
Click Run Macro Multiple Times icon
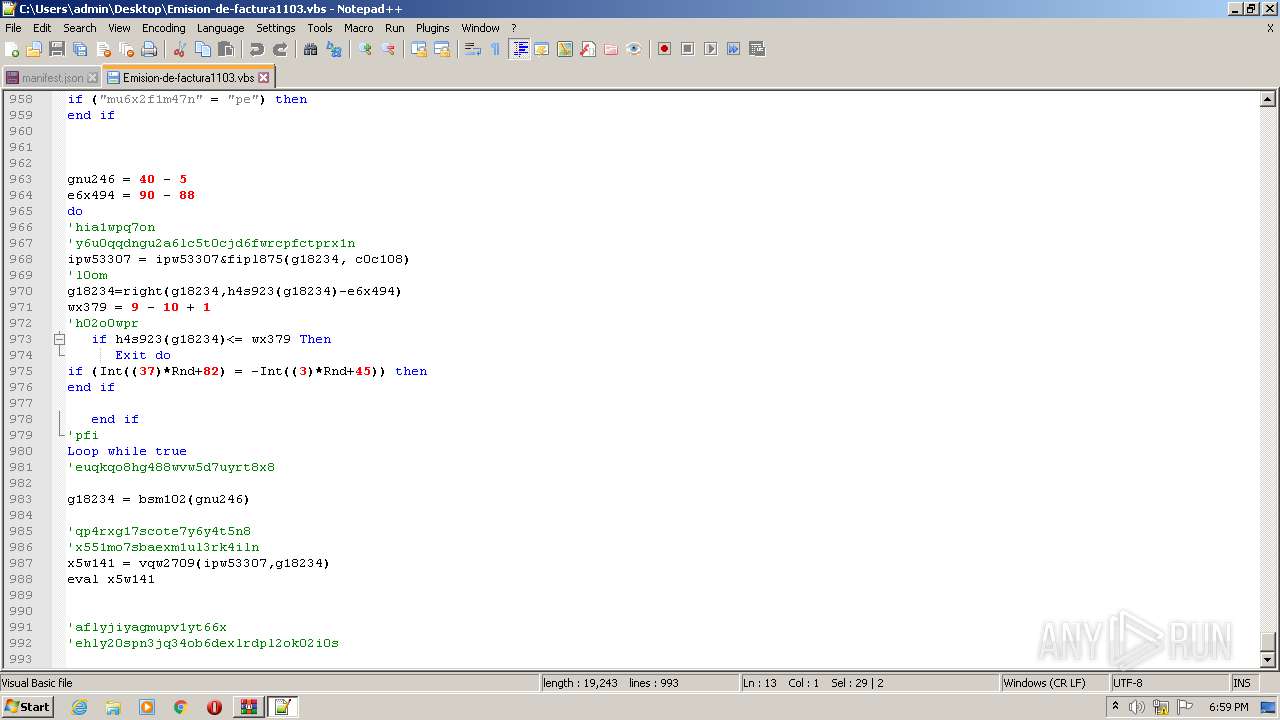click(733, 49)
